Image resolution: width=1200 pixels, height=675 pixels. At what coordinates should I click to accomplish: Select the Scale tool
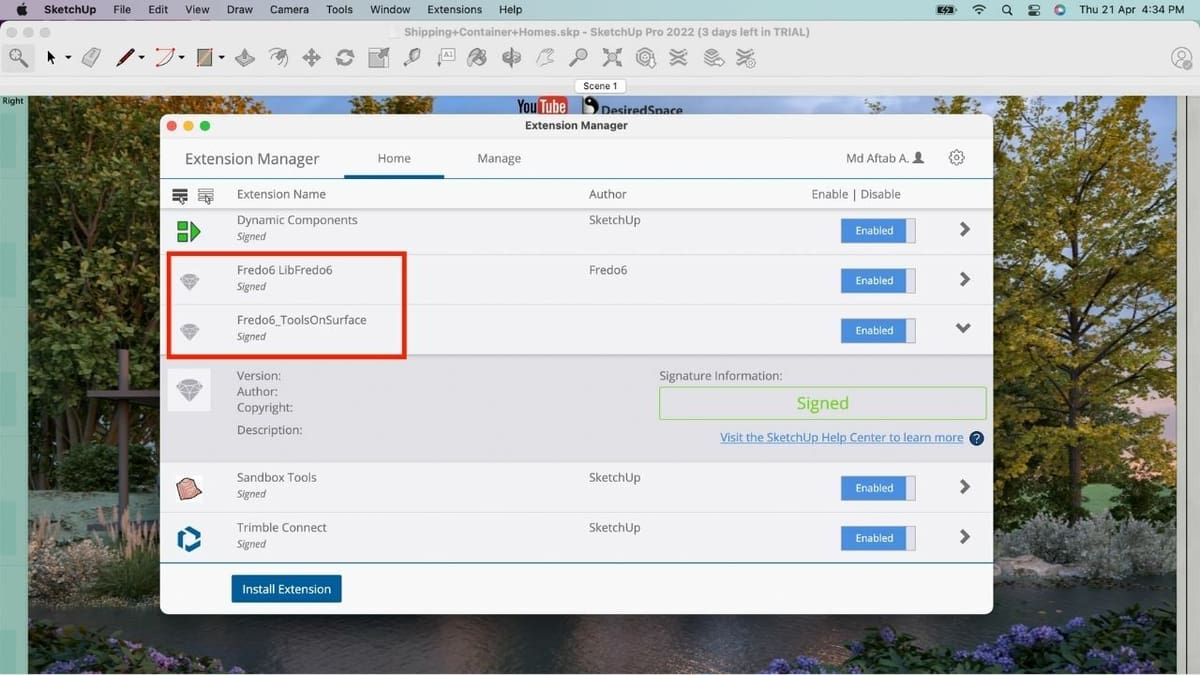click(378, 58)
